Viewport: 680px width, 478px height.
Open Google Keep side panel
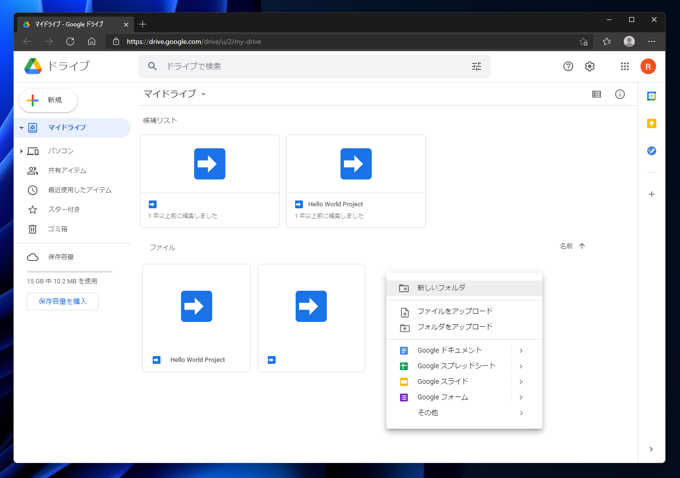coord(651,124)
